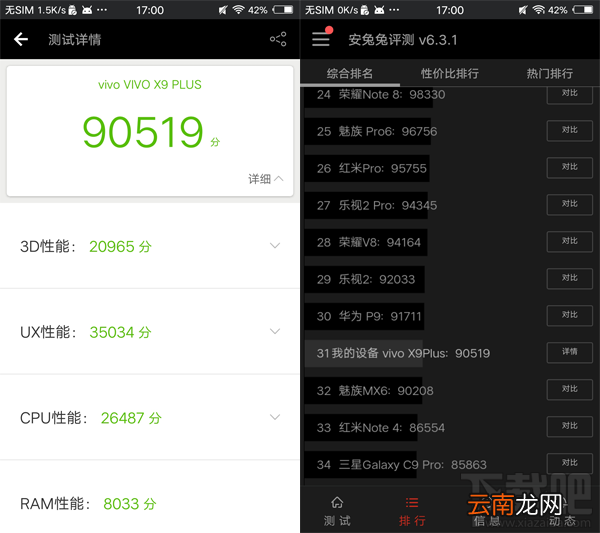Screen dimensions: 600x533
Task: Open the 排行 bottom tab
Action: click(412, 510)
